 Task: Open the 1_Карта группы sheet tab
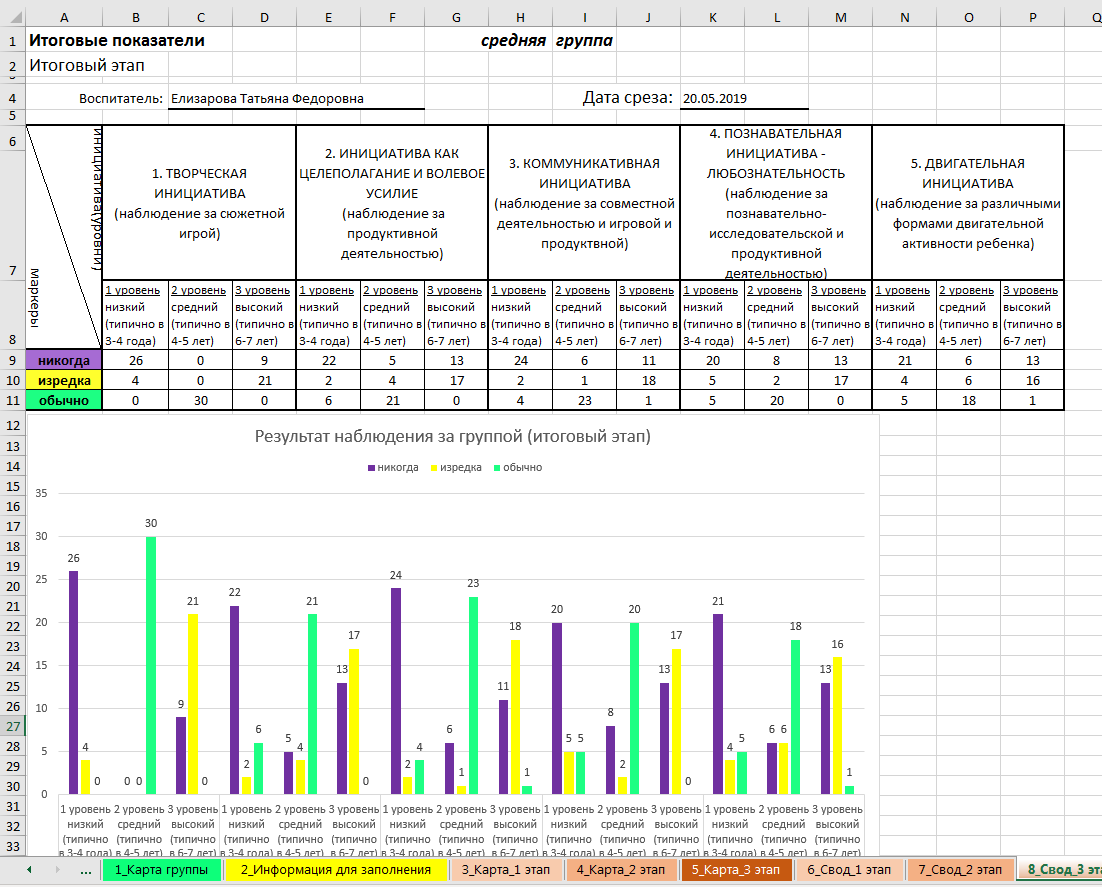[x=162, y=870]
